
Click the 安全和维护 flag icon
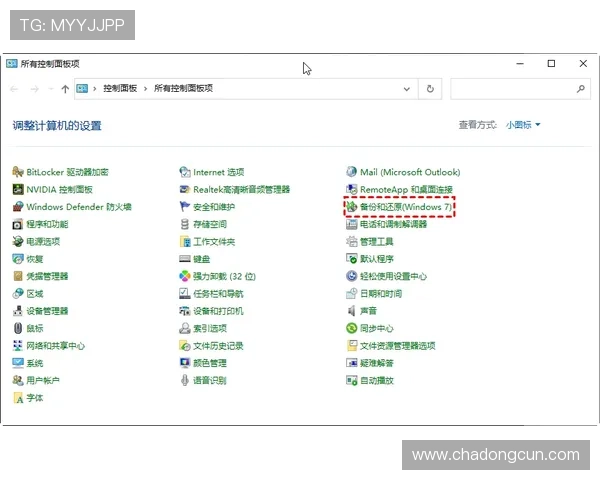click(184, 207)
